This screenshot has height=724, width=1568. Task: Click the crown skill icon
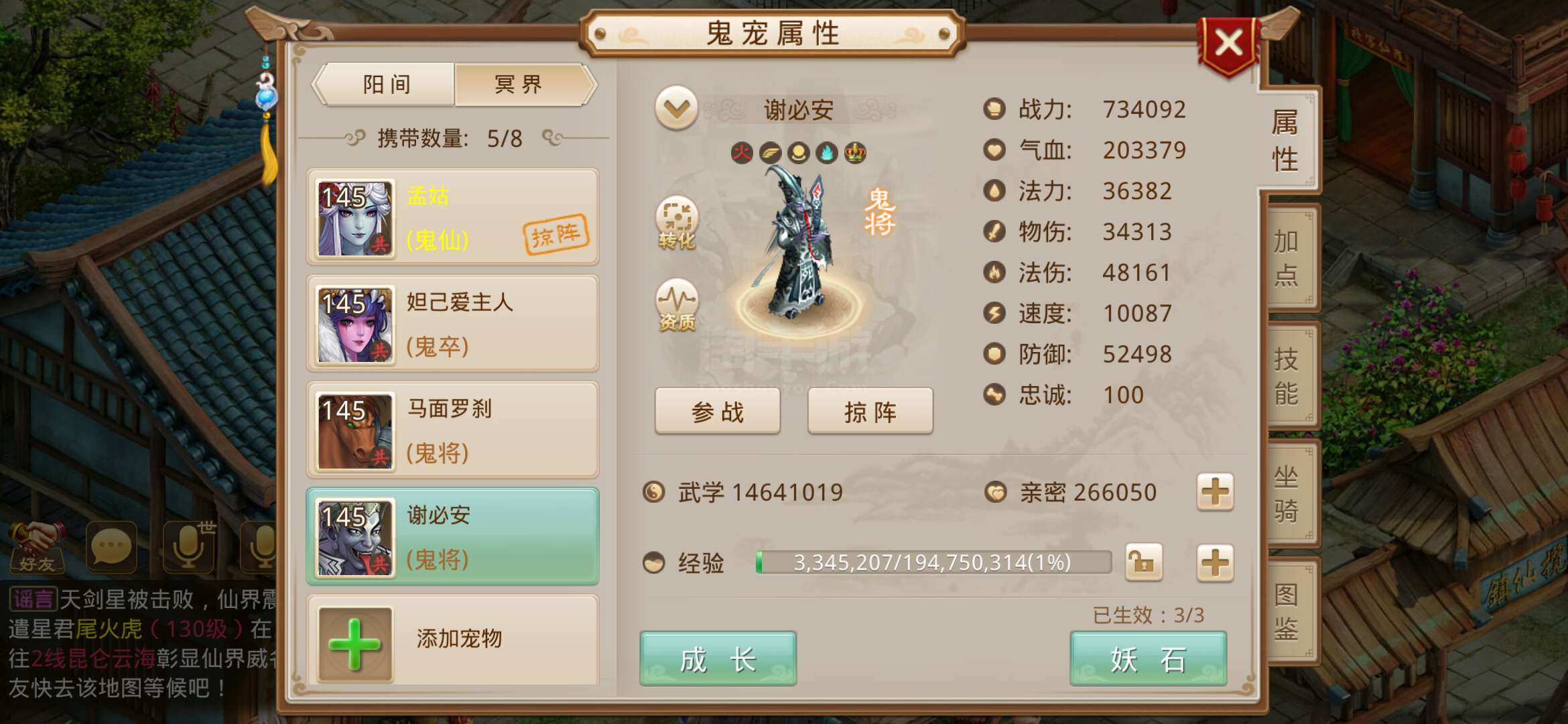pos(855,153)
